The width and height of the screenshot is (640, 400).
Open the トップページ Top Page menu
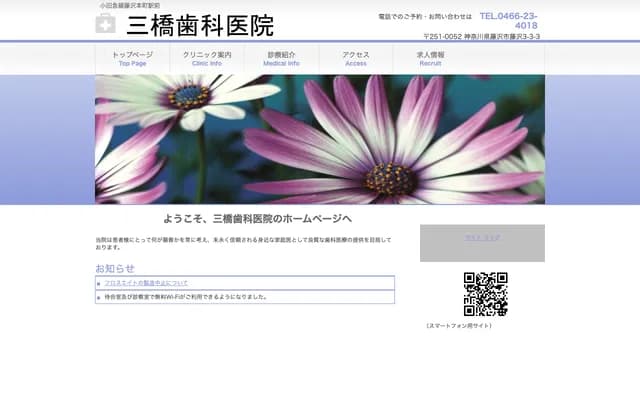click(x=133, y=59)
